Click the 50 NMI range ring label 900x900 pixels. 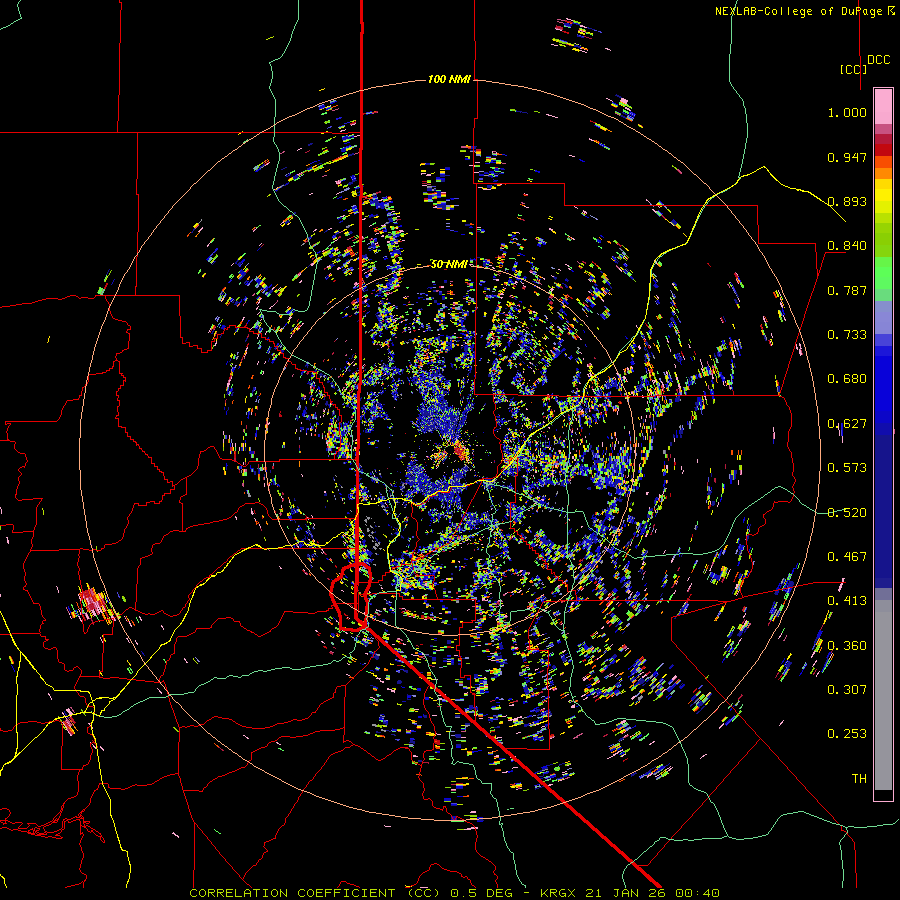[x=449, y=264]
